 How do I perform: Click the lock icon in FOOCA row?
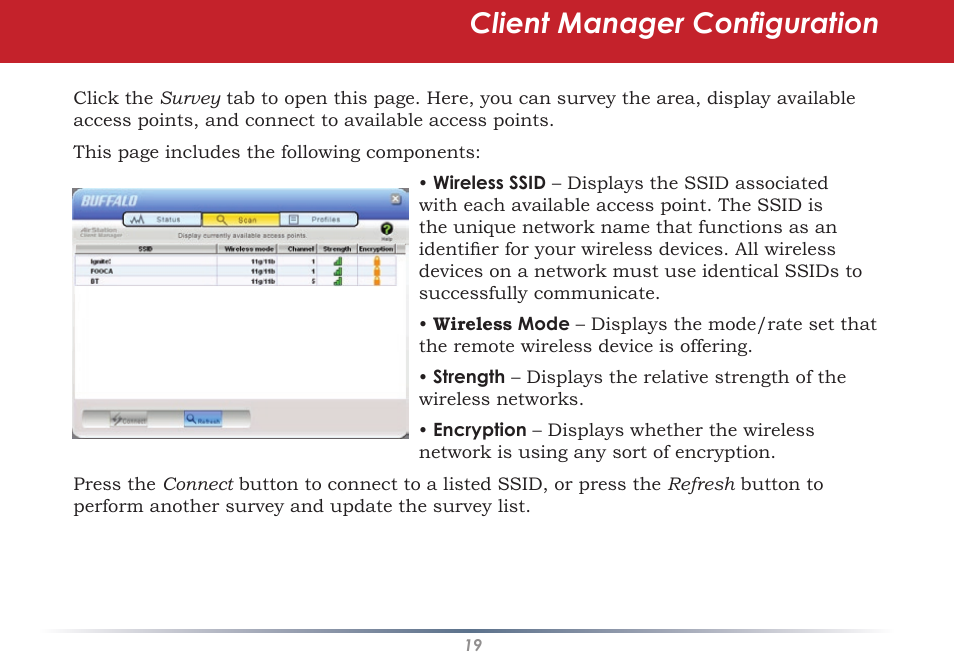click(377, 271)
